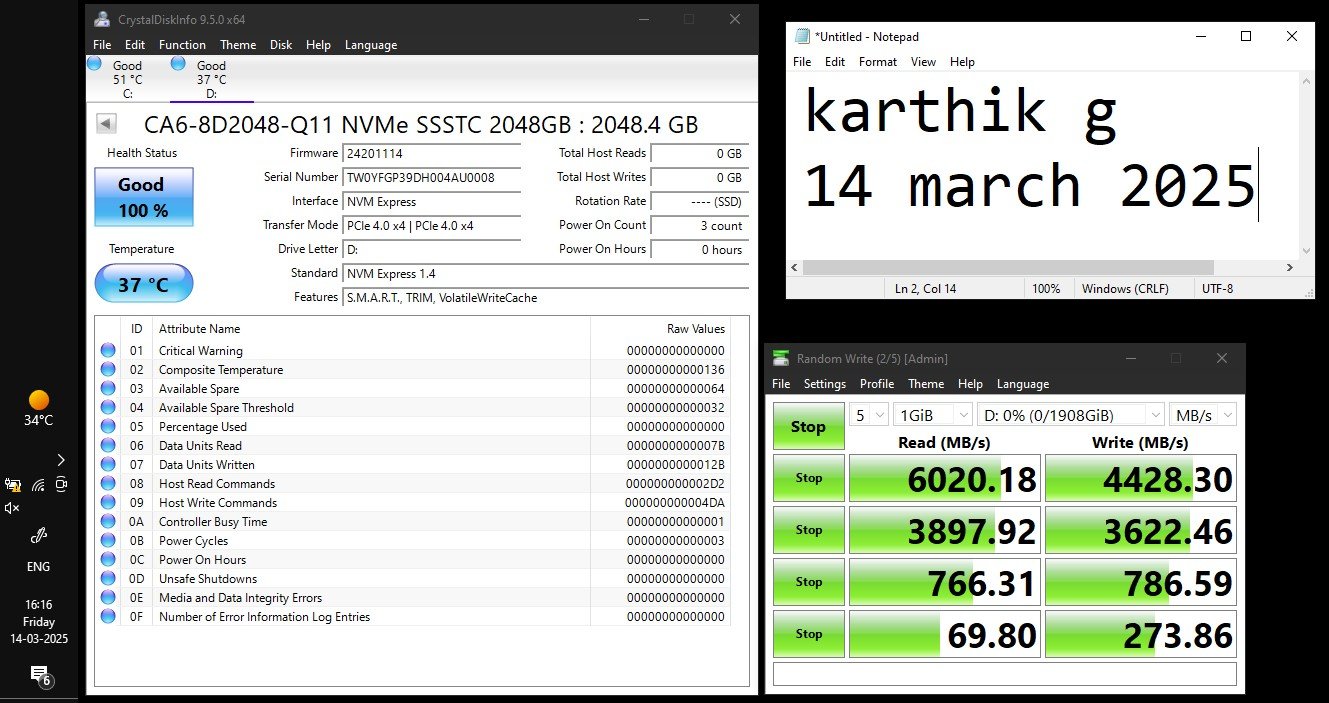Click the 'Raw Values' column header
This screenshot has width=1329, height=703.
tap(661, 329)
